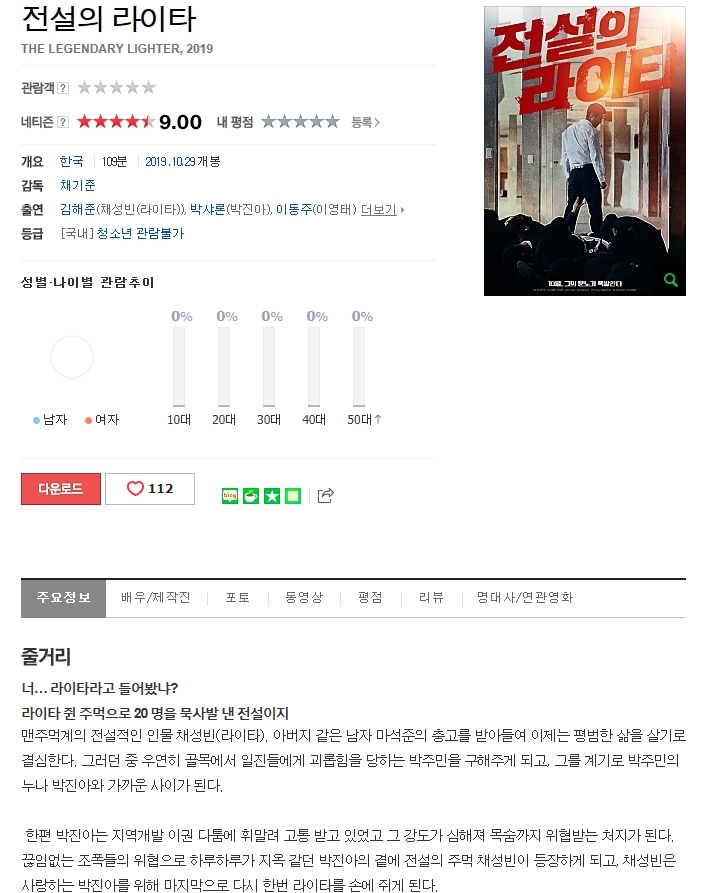Screen dimensions: 709x893
Task: Share to Naver blog icon
Action: pos(229,496)
